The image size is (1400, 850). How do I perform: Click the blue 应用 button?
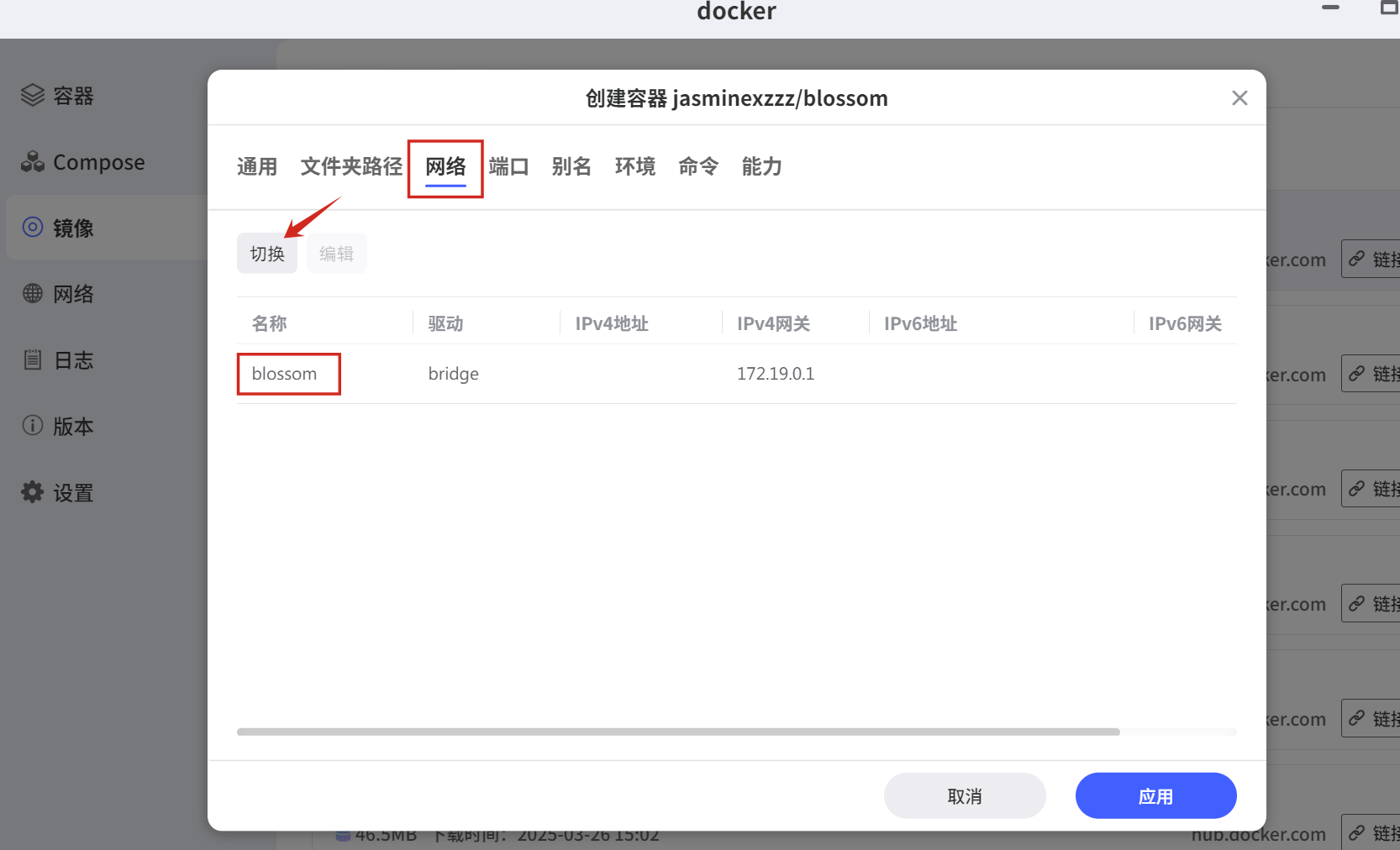tap(1155, 796)
